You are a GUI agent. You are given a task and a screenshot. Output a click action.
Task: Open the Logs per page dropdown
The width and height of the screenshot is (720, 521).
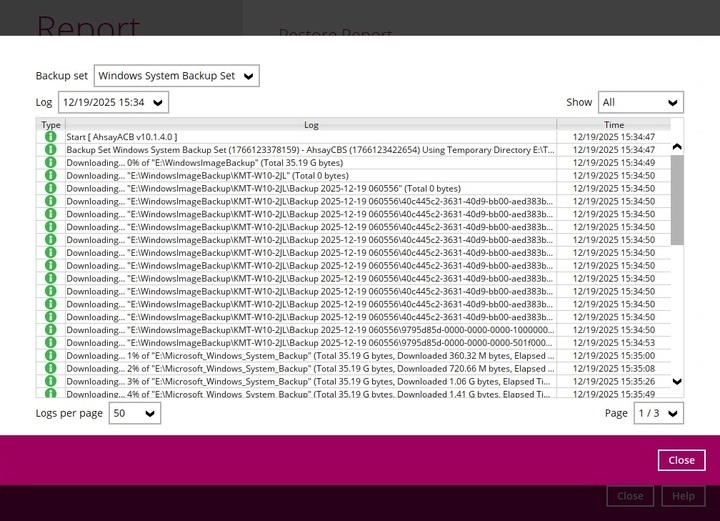[x=135, y=413]
